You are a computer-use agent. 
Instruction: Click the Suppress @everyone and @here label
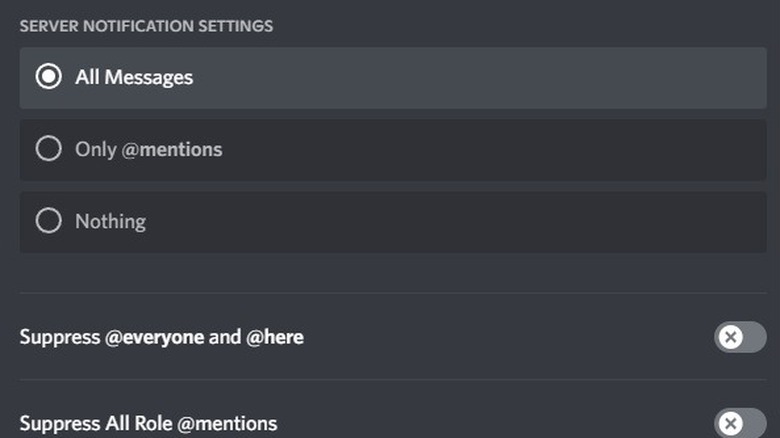(161, 337)
